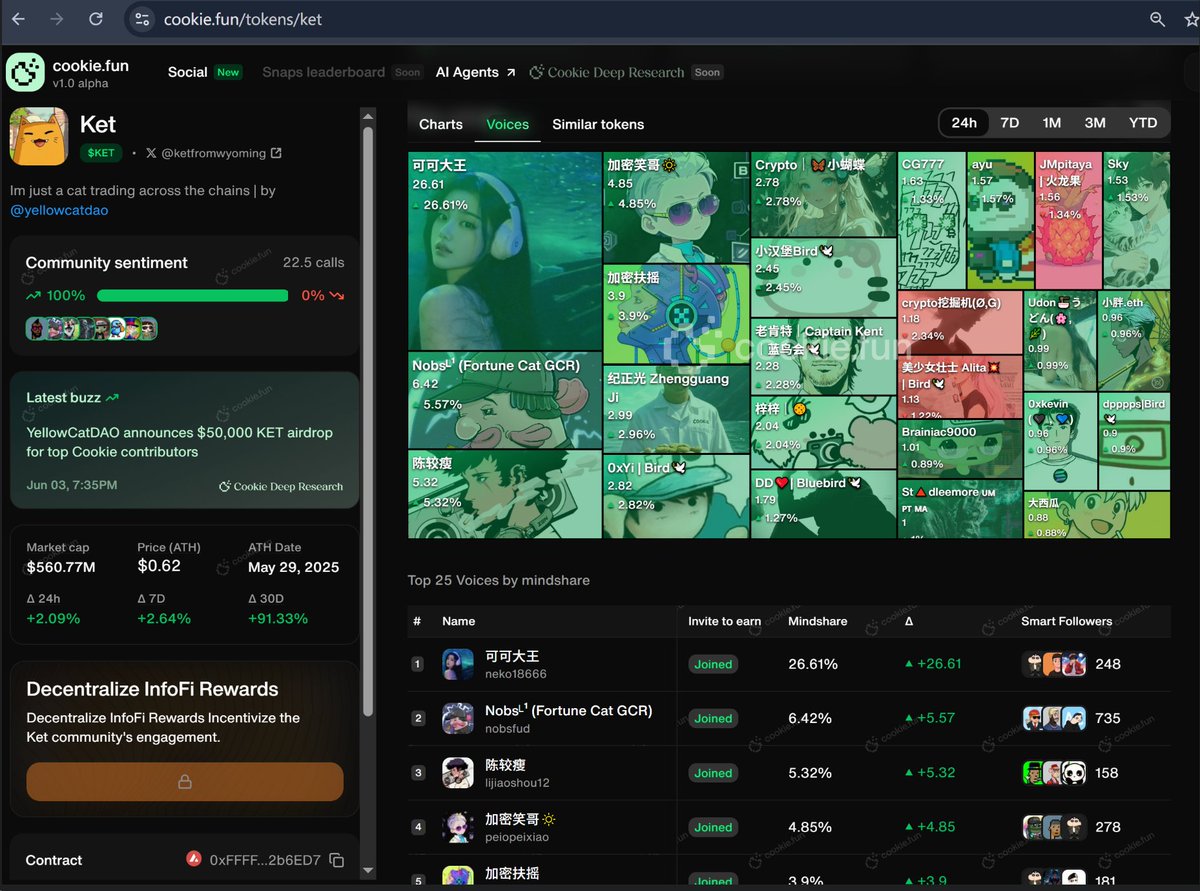Open the 0xYi | Bird treemap tile

676,496
